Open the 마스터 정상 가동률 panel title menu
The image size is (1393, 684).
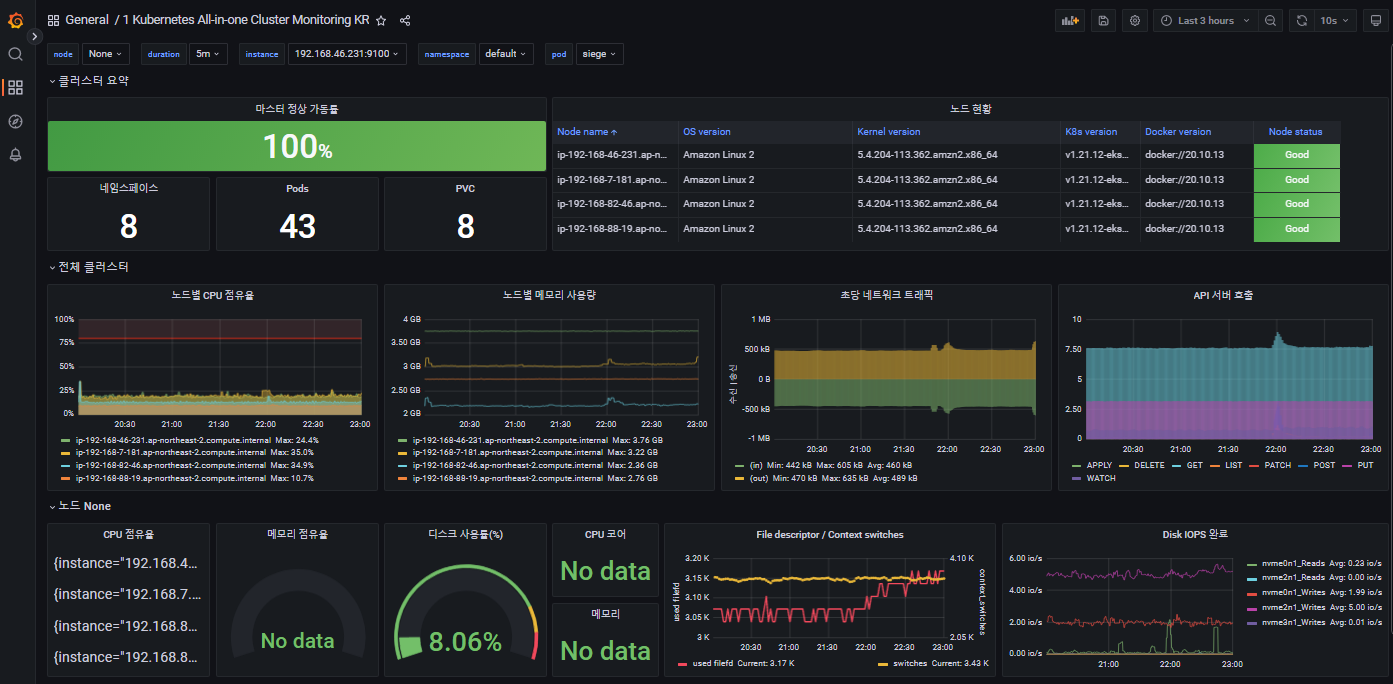pyautogui.click(x=297, y=108)
